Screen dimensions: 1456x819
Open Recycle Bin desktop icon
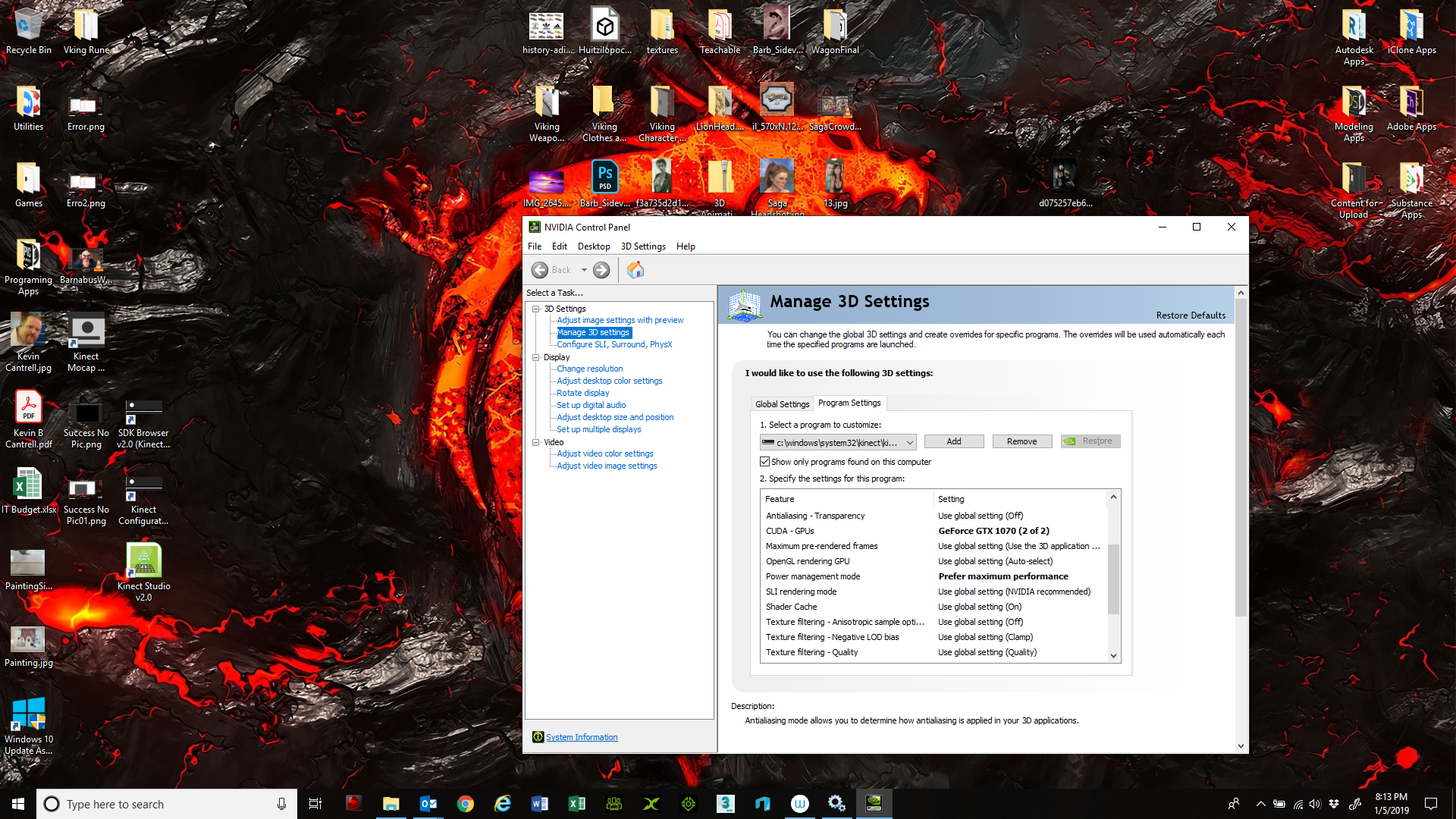pyautogui.click(x=29, y=32)
